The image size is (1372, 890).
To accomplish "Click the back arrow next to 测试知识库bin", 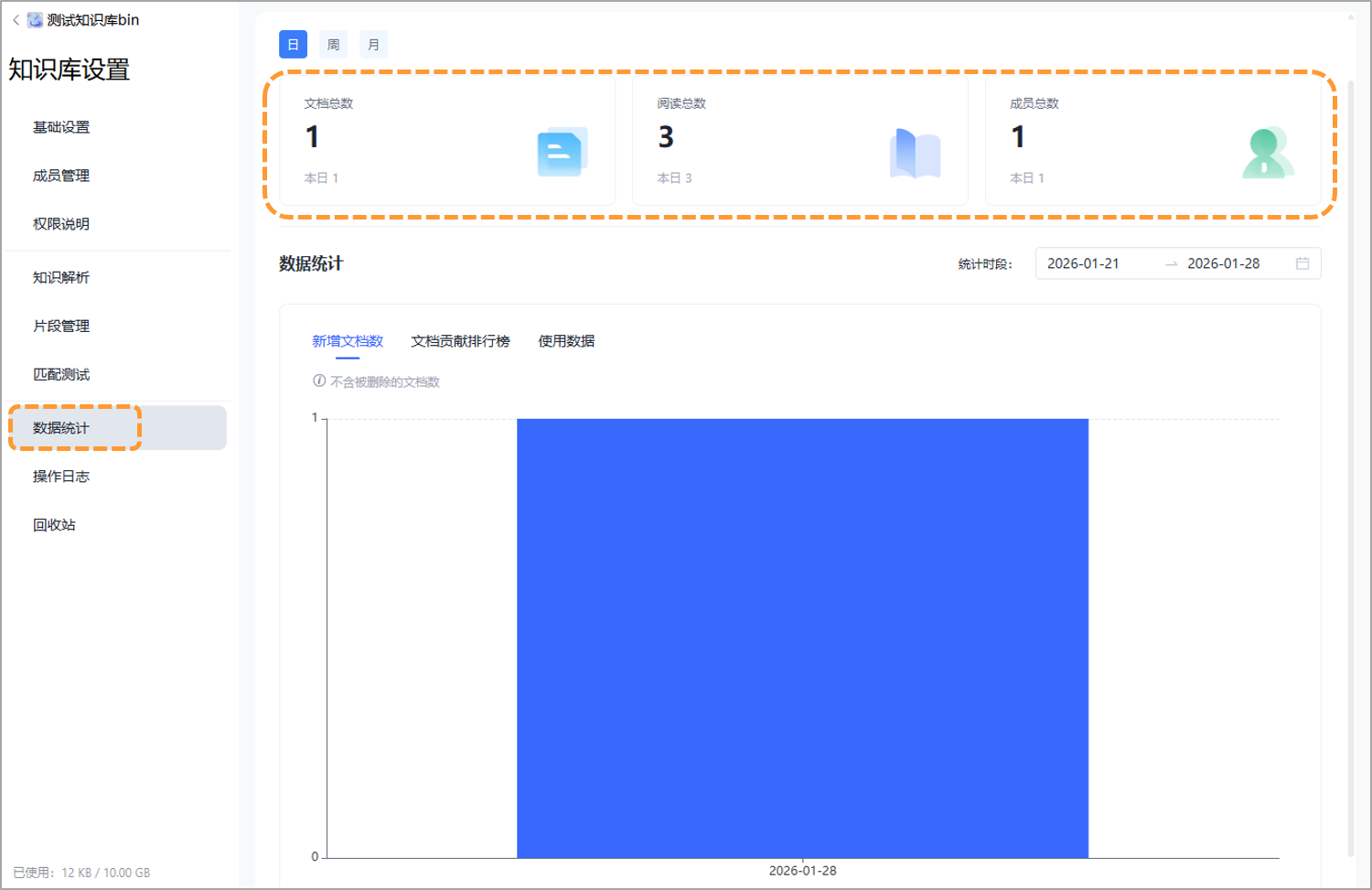I will [15, 18].
